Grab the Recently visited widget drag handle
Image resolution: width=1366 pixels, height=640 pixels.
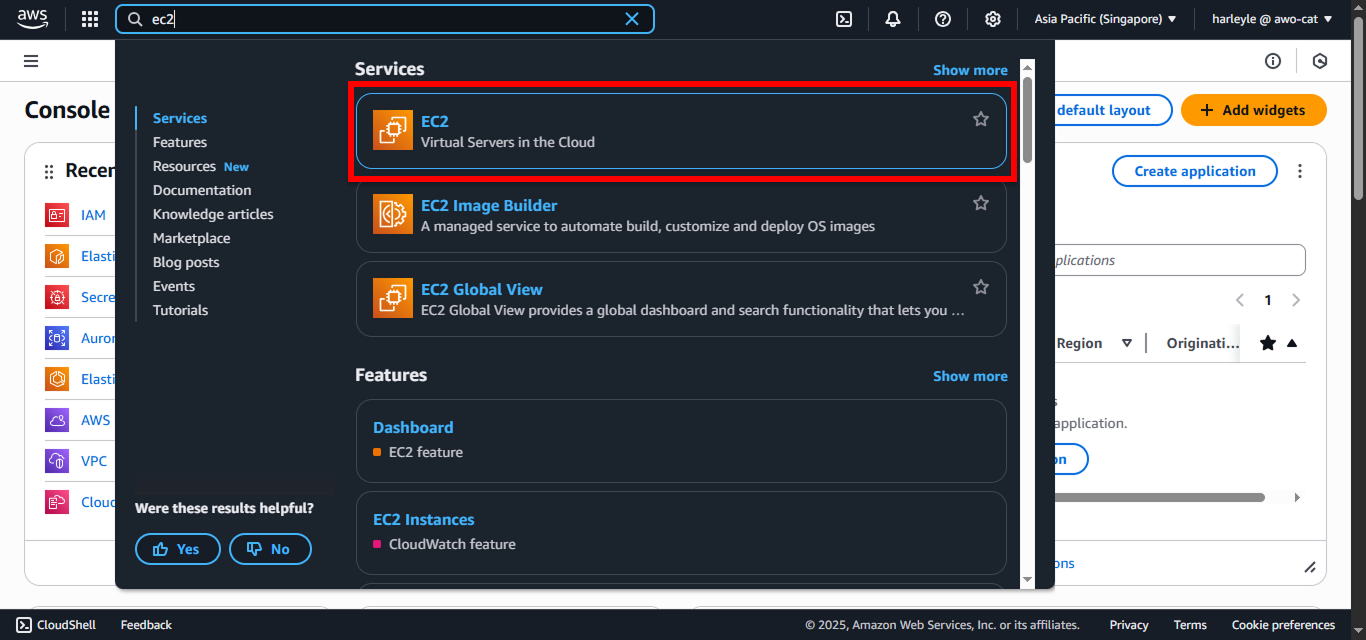click(49, 172)
